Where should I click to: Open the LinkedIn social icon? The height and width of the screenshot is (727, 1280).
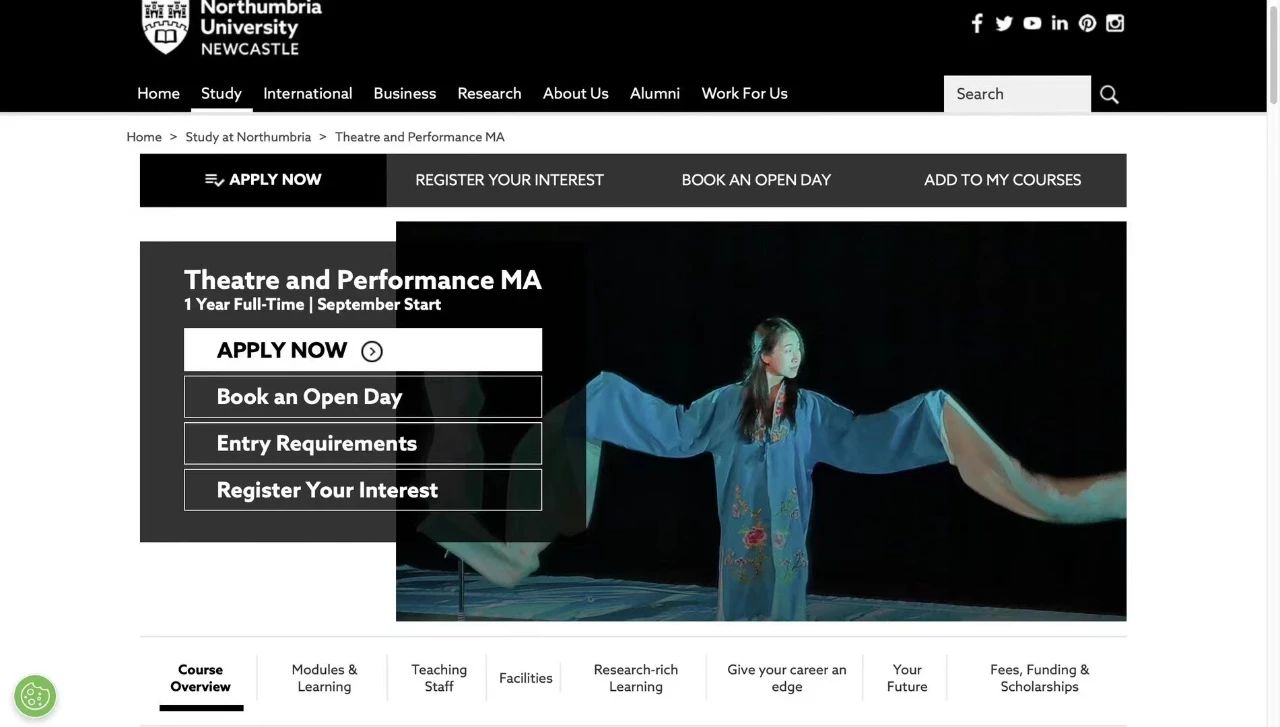1060,23
